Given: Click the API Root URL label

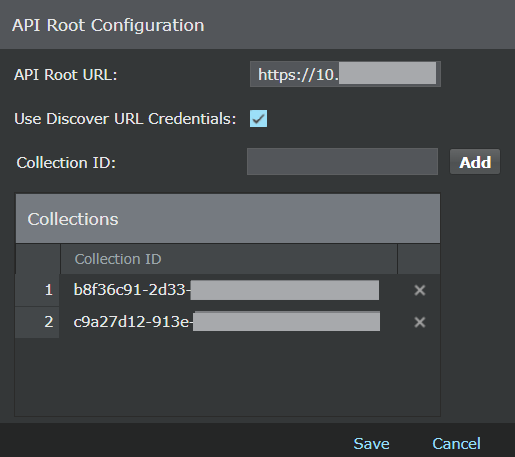Looking at the screenshot, I should (66, 75).
